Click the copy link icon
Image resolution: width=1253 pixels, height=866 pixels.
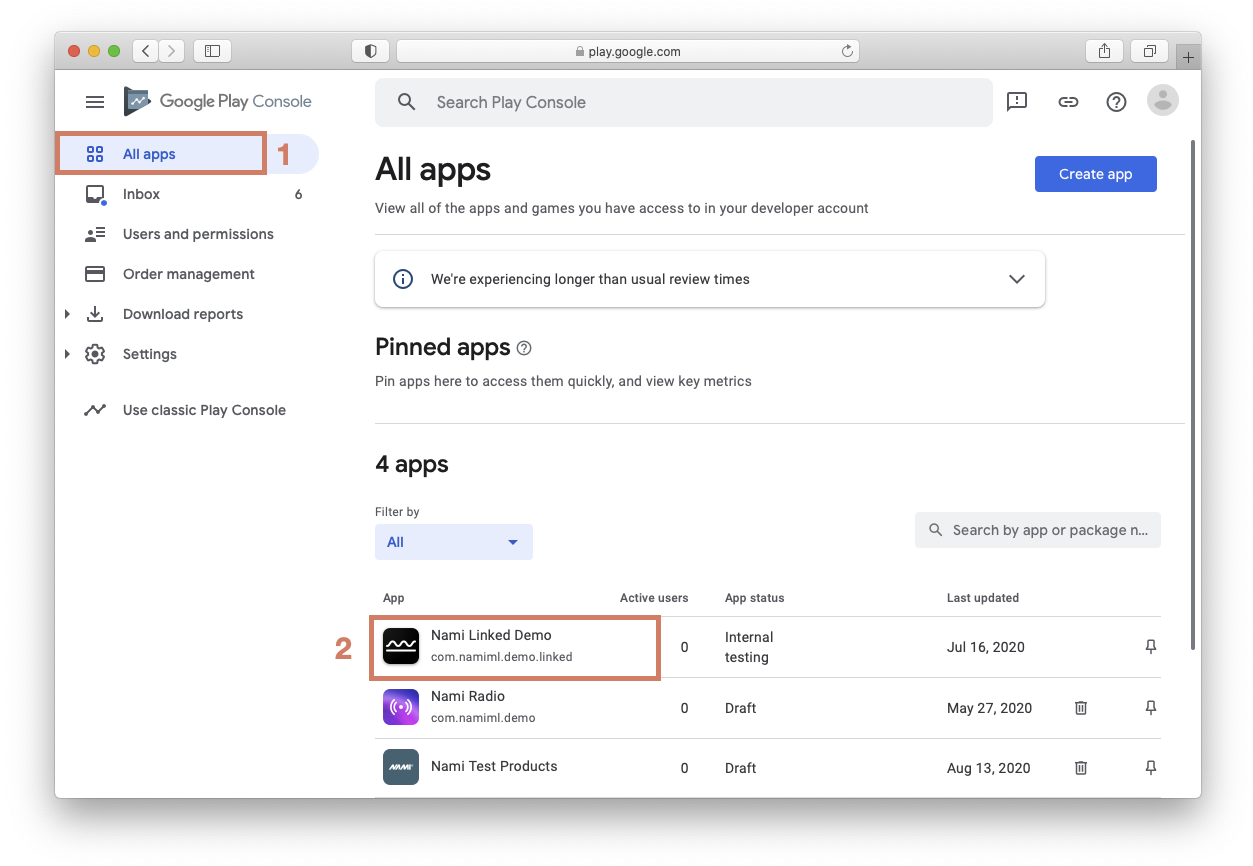(1068, 102)
